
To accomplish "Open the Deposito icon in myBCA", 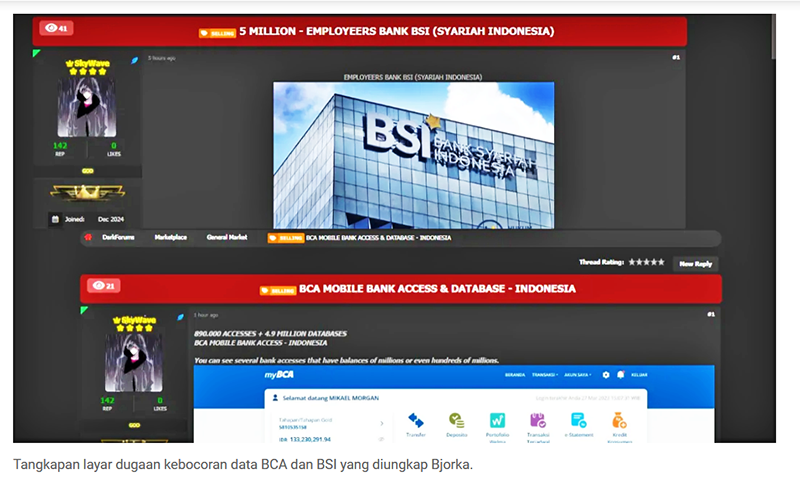I will pyautogui.click(x=456, y=420).
